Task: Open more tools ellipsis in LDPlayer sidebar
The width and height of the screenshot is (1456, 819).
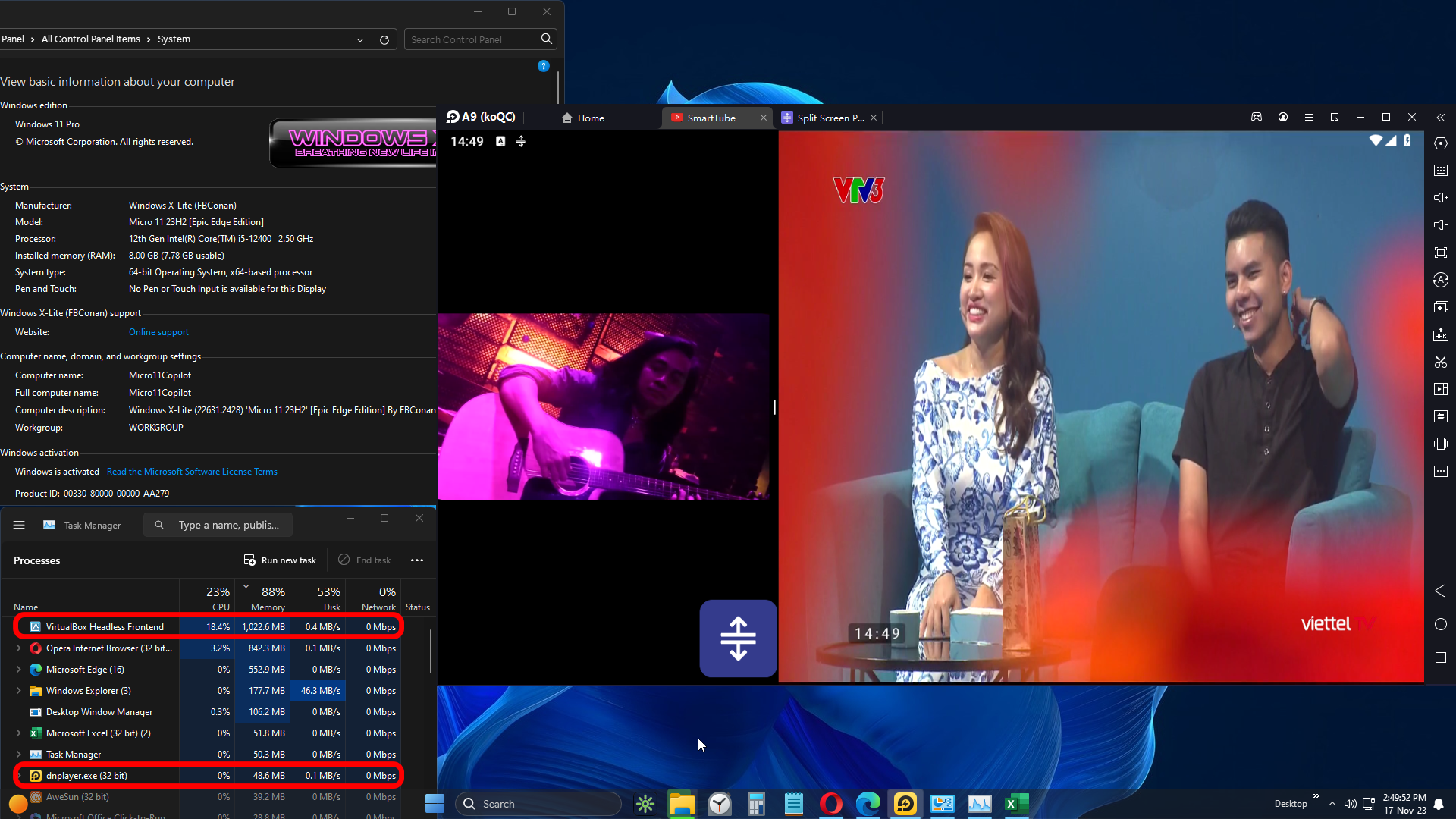Action: [1441, 472]
